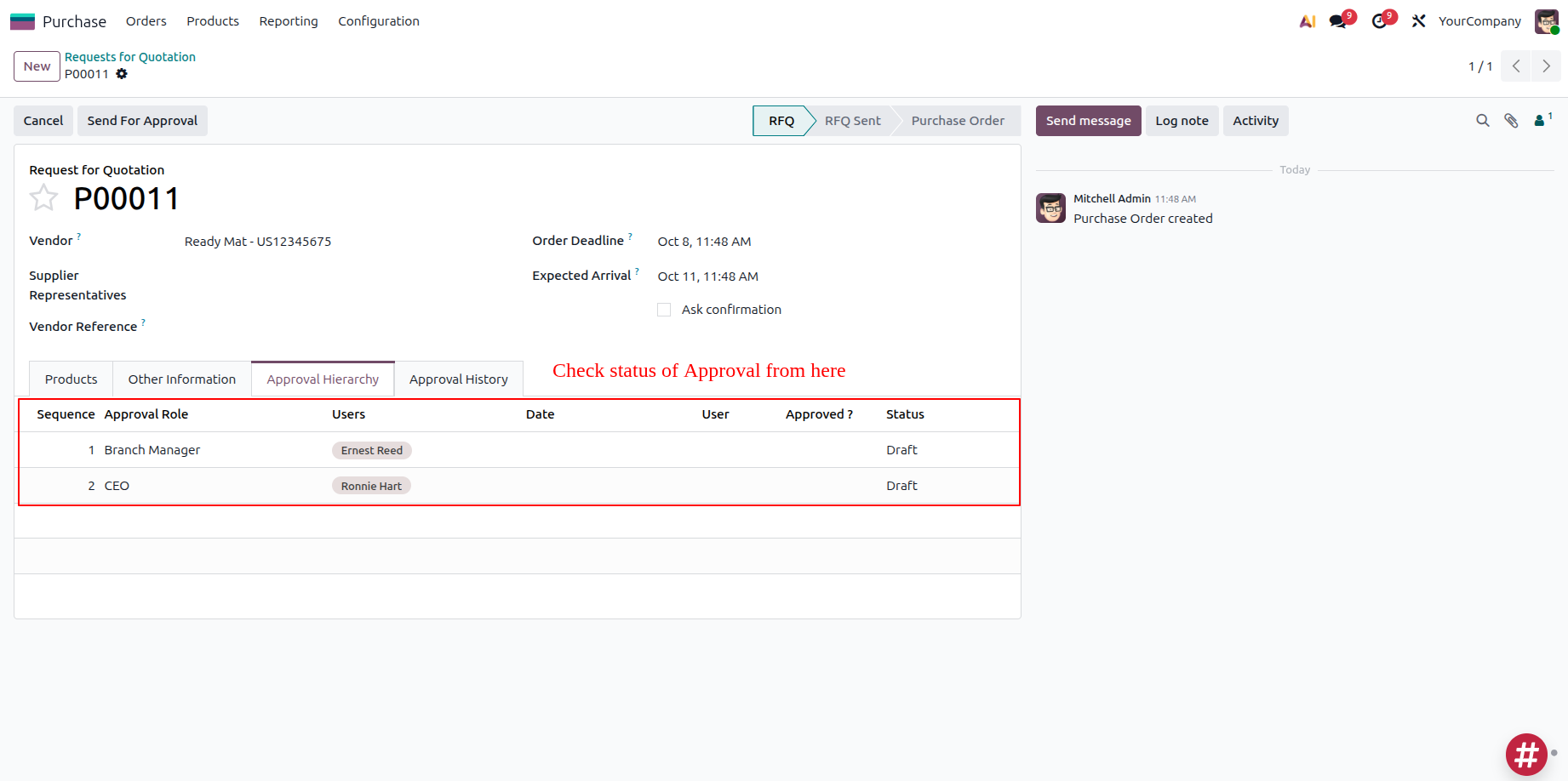Viewport: 1568px width, 781px height.
Task: Open the Activities clock icon
Action: [x=1378, y=20]
